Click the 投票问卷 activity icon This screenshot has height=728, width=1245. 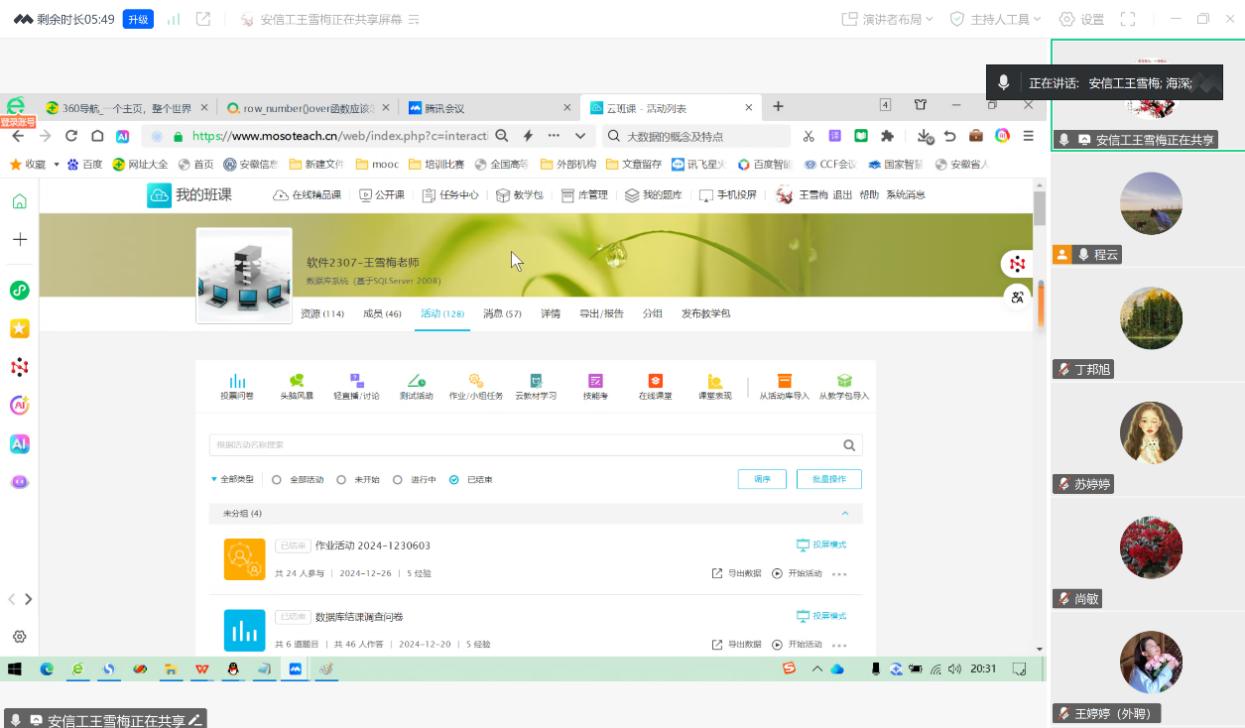tap(237, 382)
